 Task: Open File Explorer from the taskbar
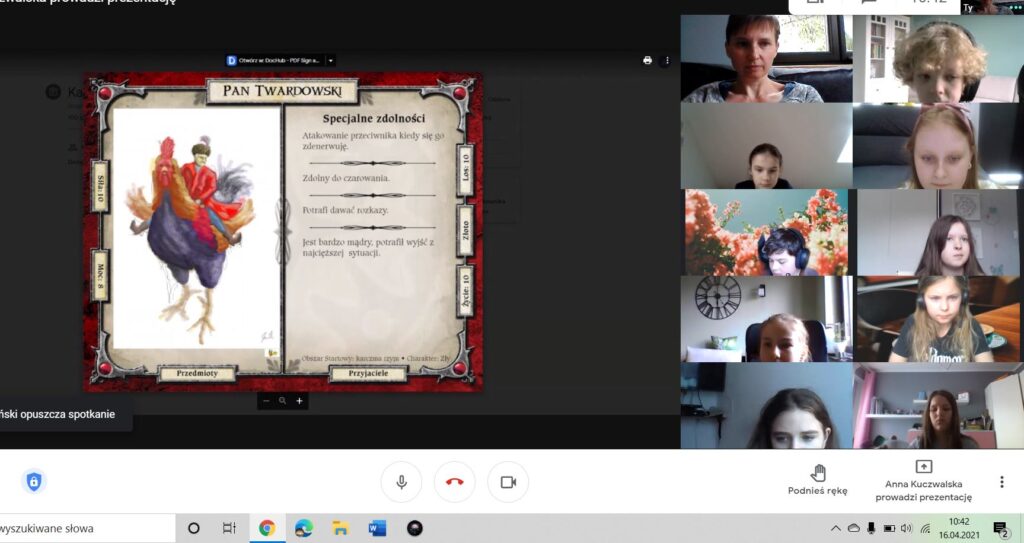coord(340,528)
